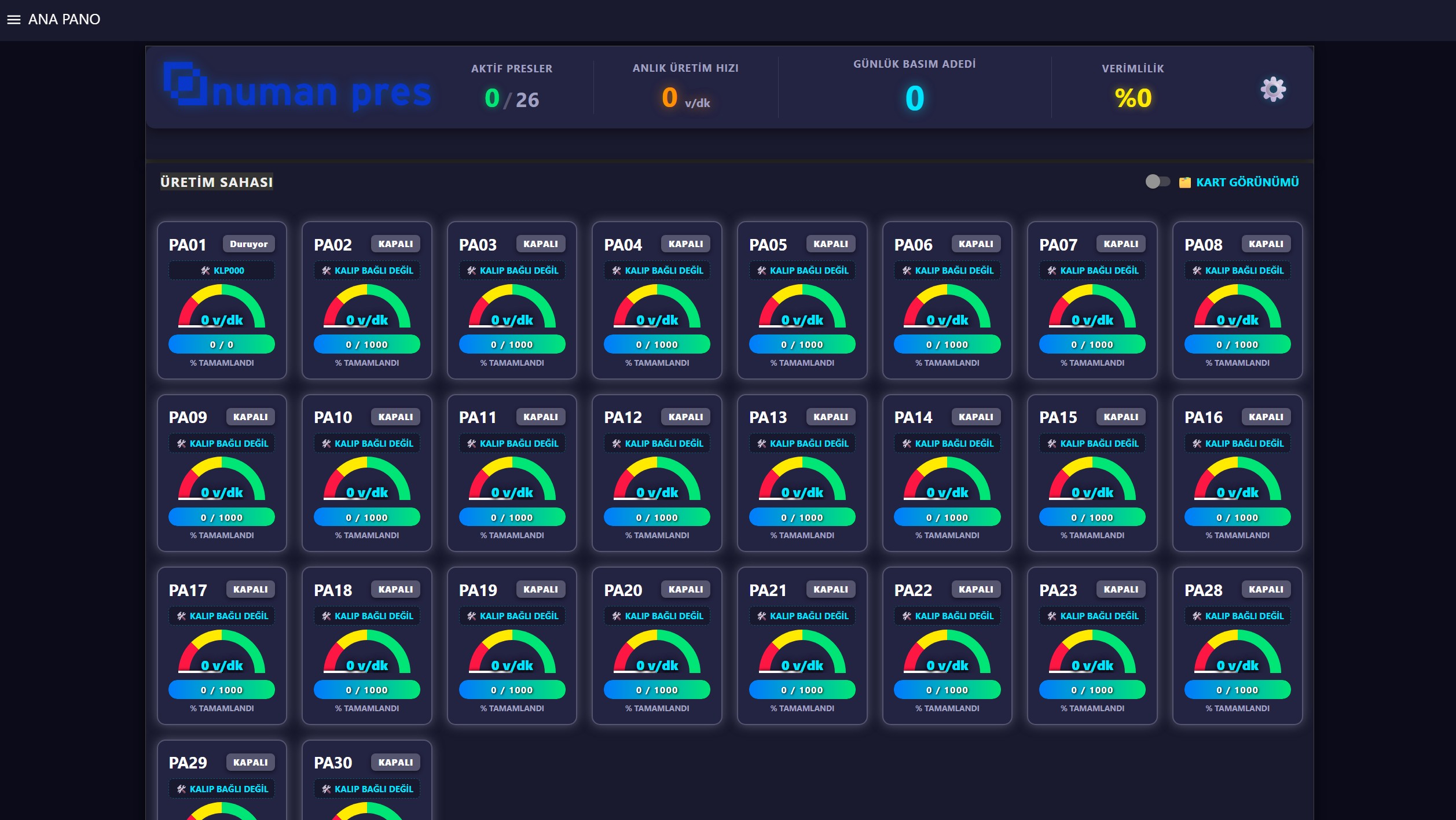The height and width of the screenshot is (820, 1456).
Task: Click the Duruyor status badge on PA01
Action: 248,244
